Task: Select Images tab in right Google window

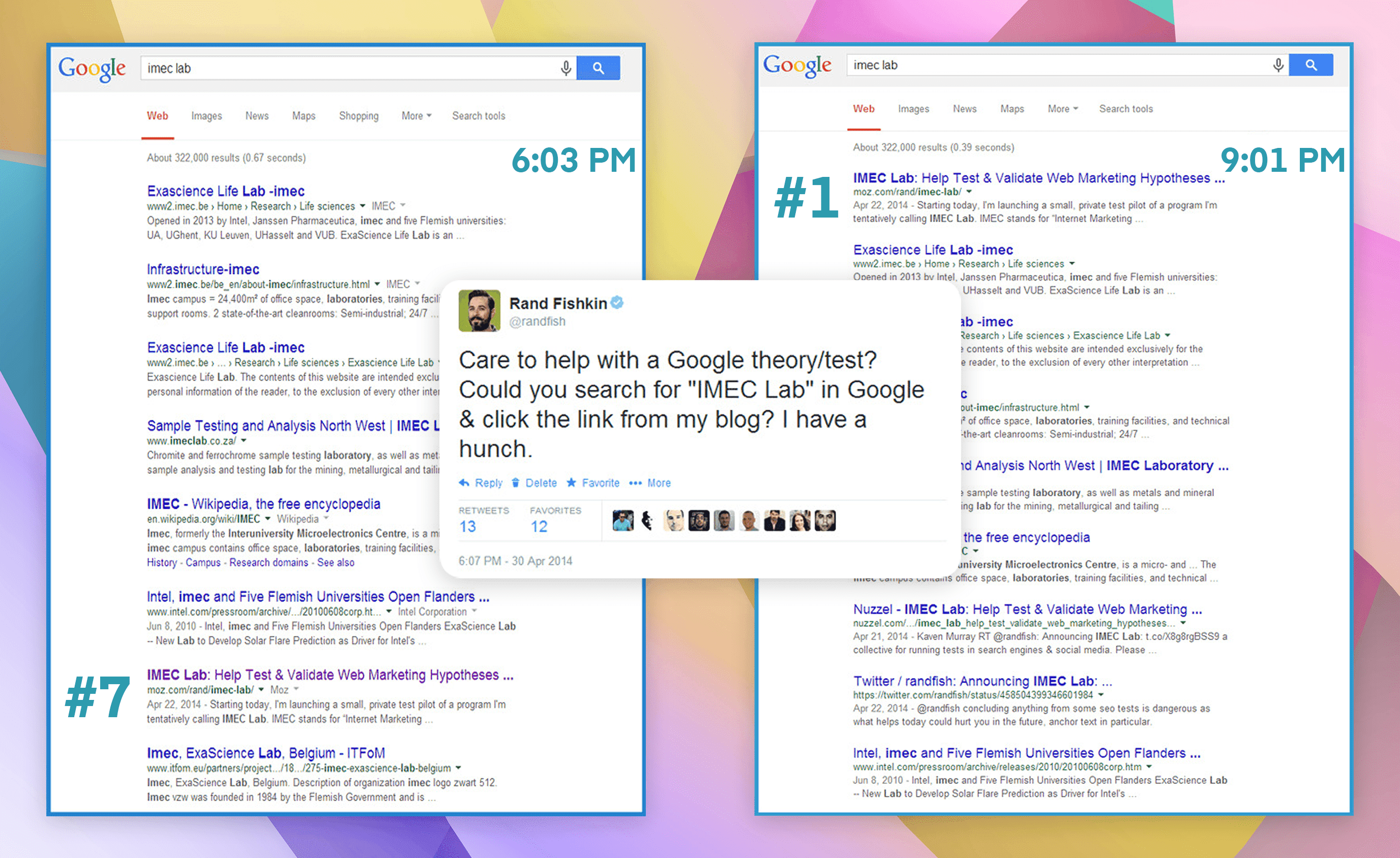Action: 914,109
